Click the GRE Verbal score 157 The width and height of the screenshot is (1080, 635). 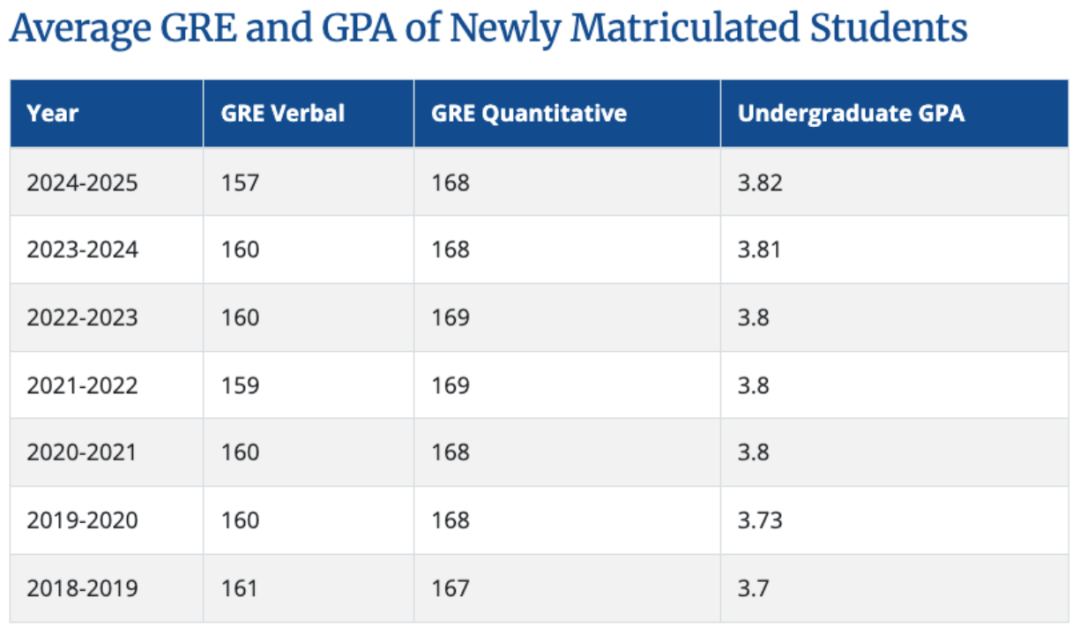click(x=240, y=182)
